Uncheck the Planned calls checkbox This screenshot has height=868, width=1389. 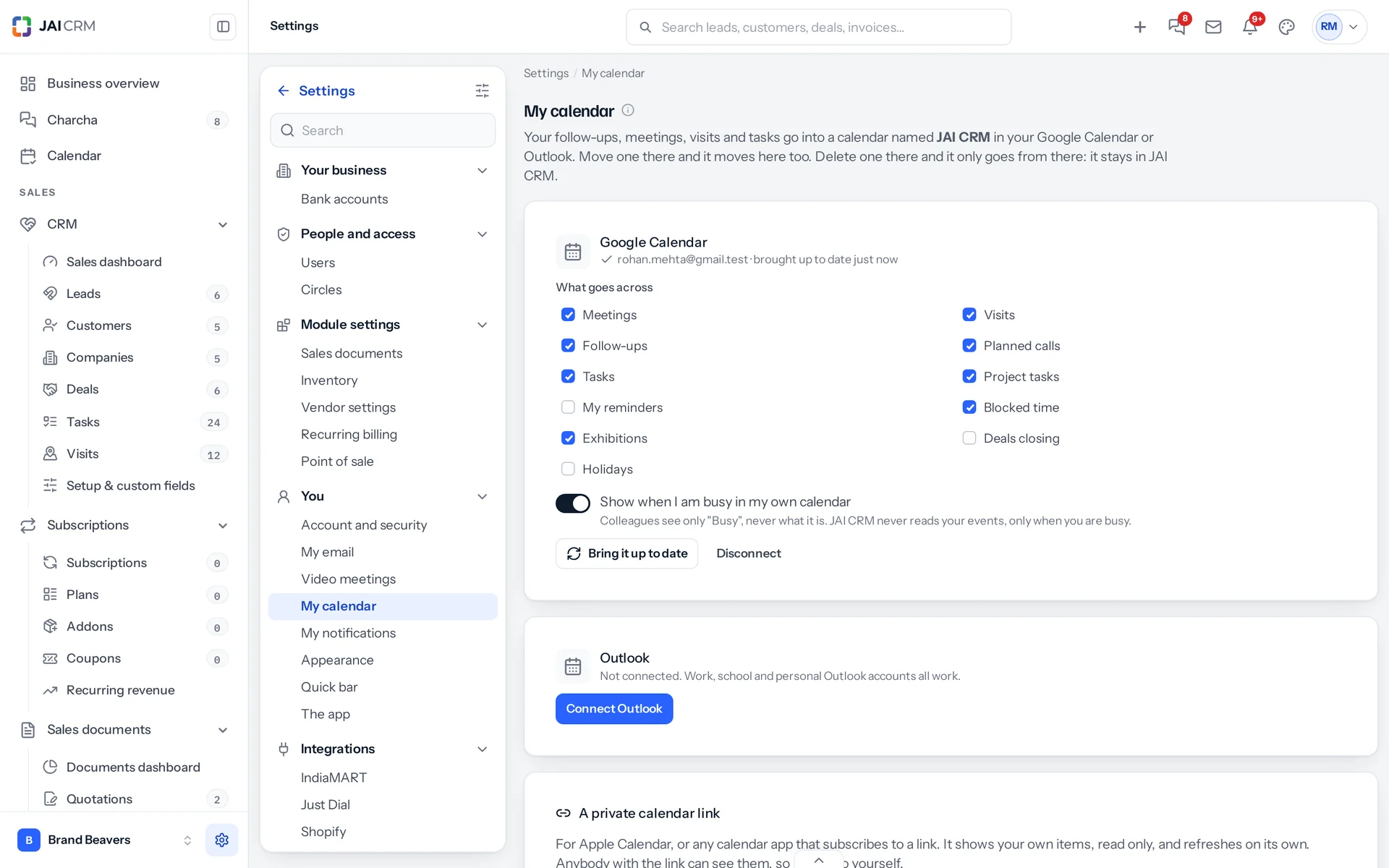point(969,346)
